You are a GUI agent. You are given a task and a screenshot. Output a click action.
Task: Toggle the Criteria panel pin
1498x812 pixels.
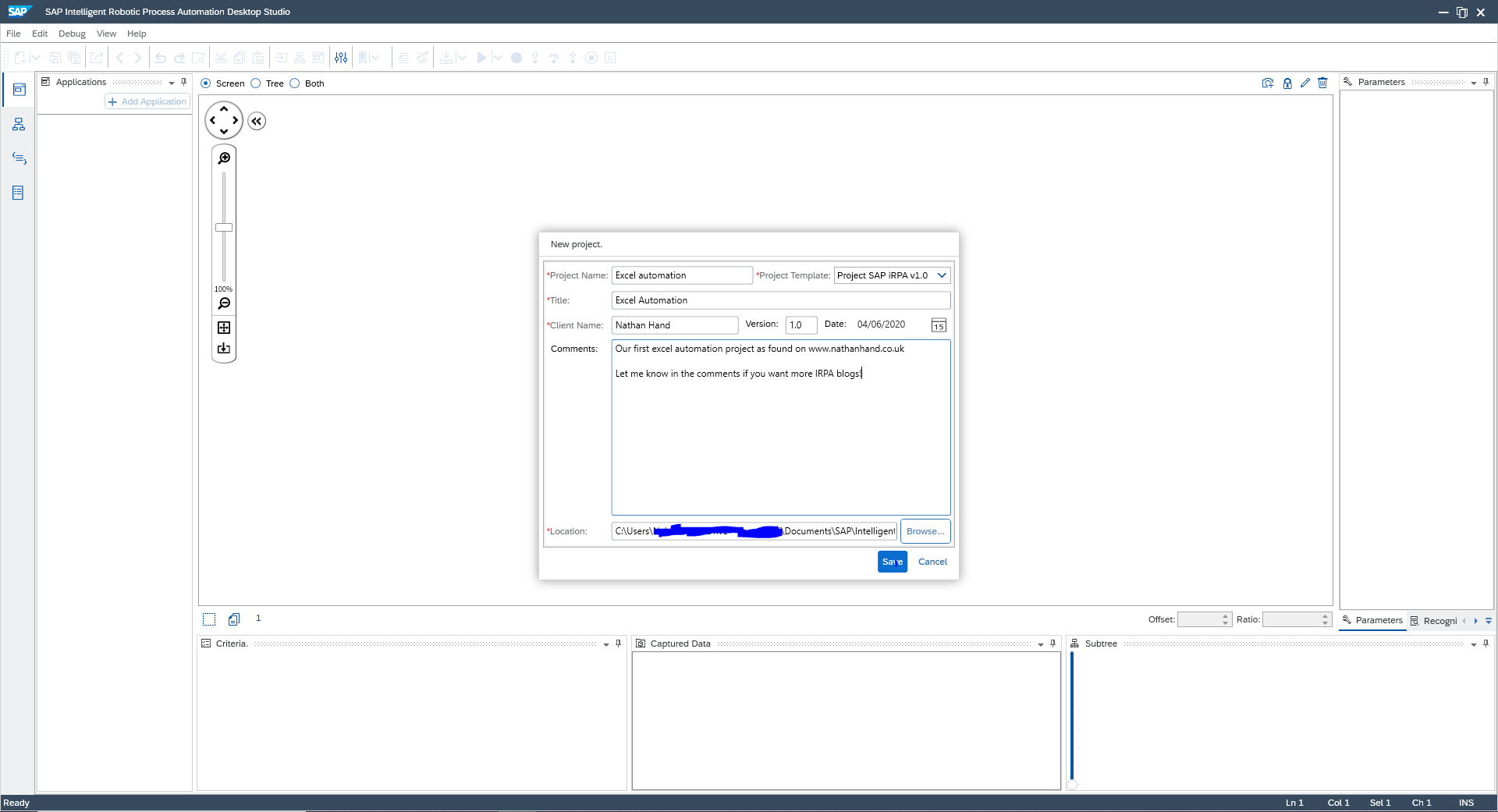619,644
